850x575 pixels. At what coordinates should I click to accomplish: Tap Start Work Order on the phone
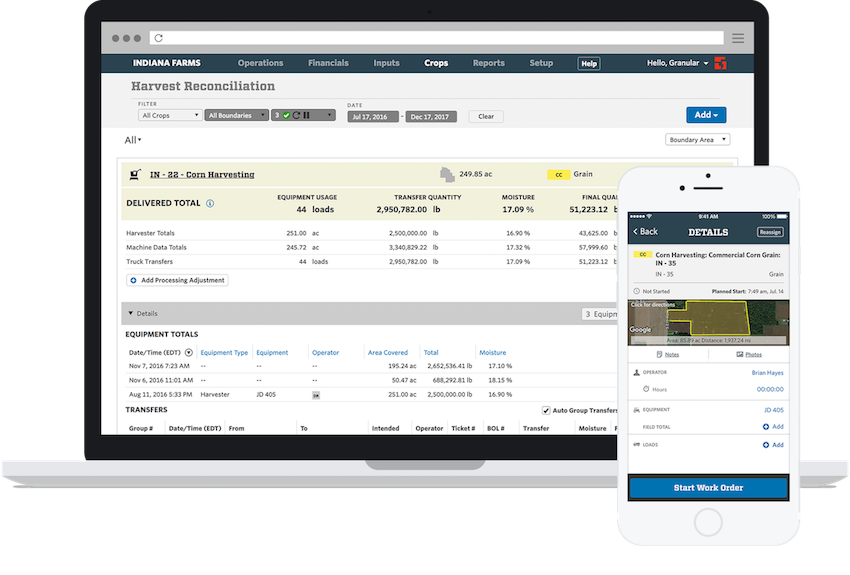(x=708, y=488)
